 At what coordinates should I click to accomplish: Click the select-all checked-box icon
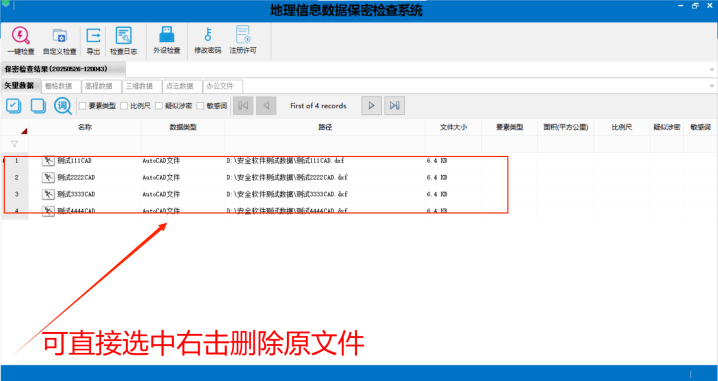pyautogui.click(x=14, y=106)
